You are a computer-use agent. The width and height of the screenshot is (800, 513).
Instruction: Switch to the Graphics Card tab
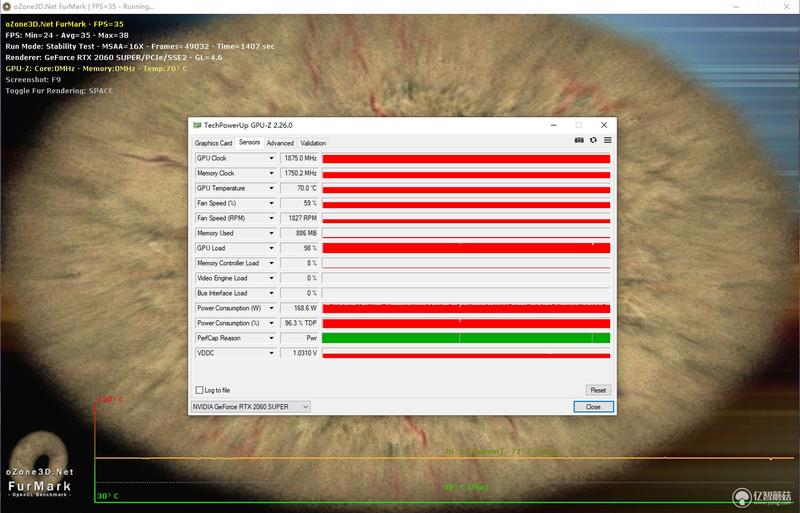coord(213,143)
